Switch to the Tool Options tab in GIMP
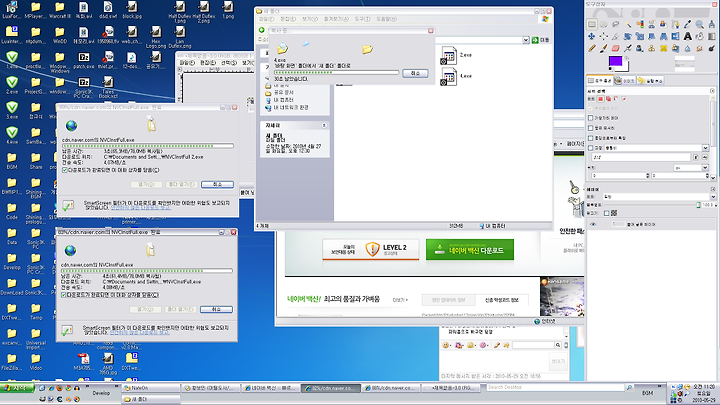 click(x=600, y=80)
